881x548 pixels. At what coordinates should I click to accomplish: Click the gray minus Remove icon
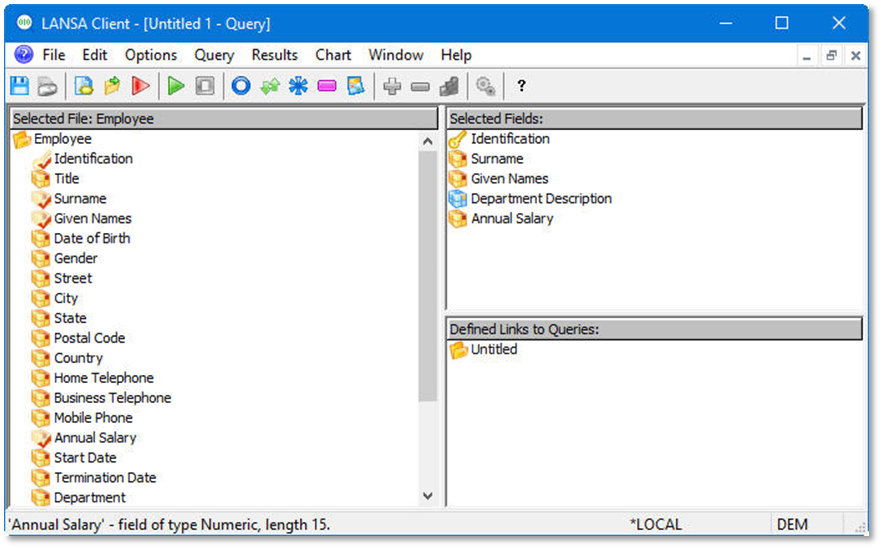(x=420, y=87)
